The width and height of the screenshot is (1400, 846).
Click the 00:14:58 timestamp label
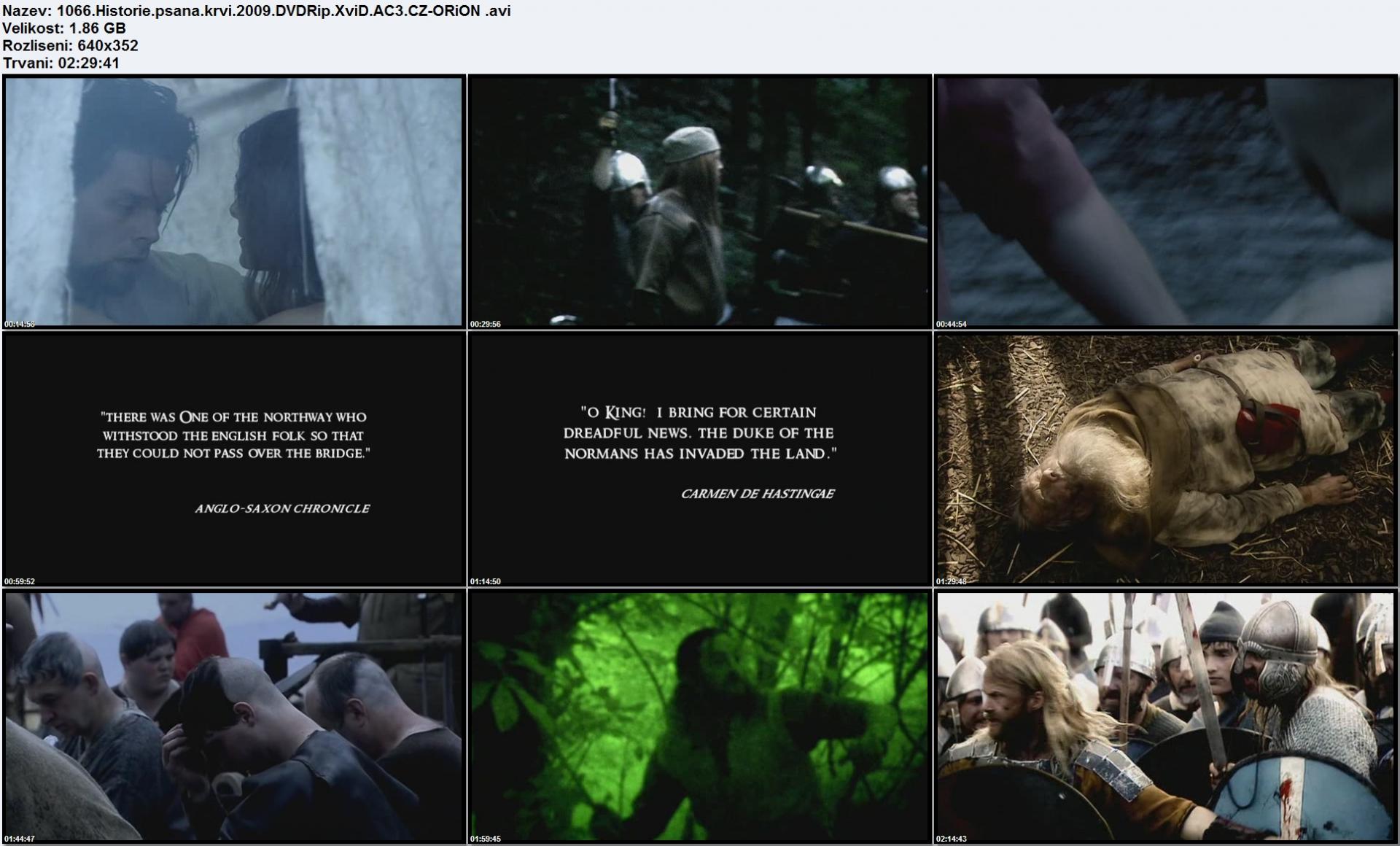pyautogui.click(x=19, y=324)
